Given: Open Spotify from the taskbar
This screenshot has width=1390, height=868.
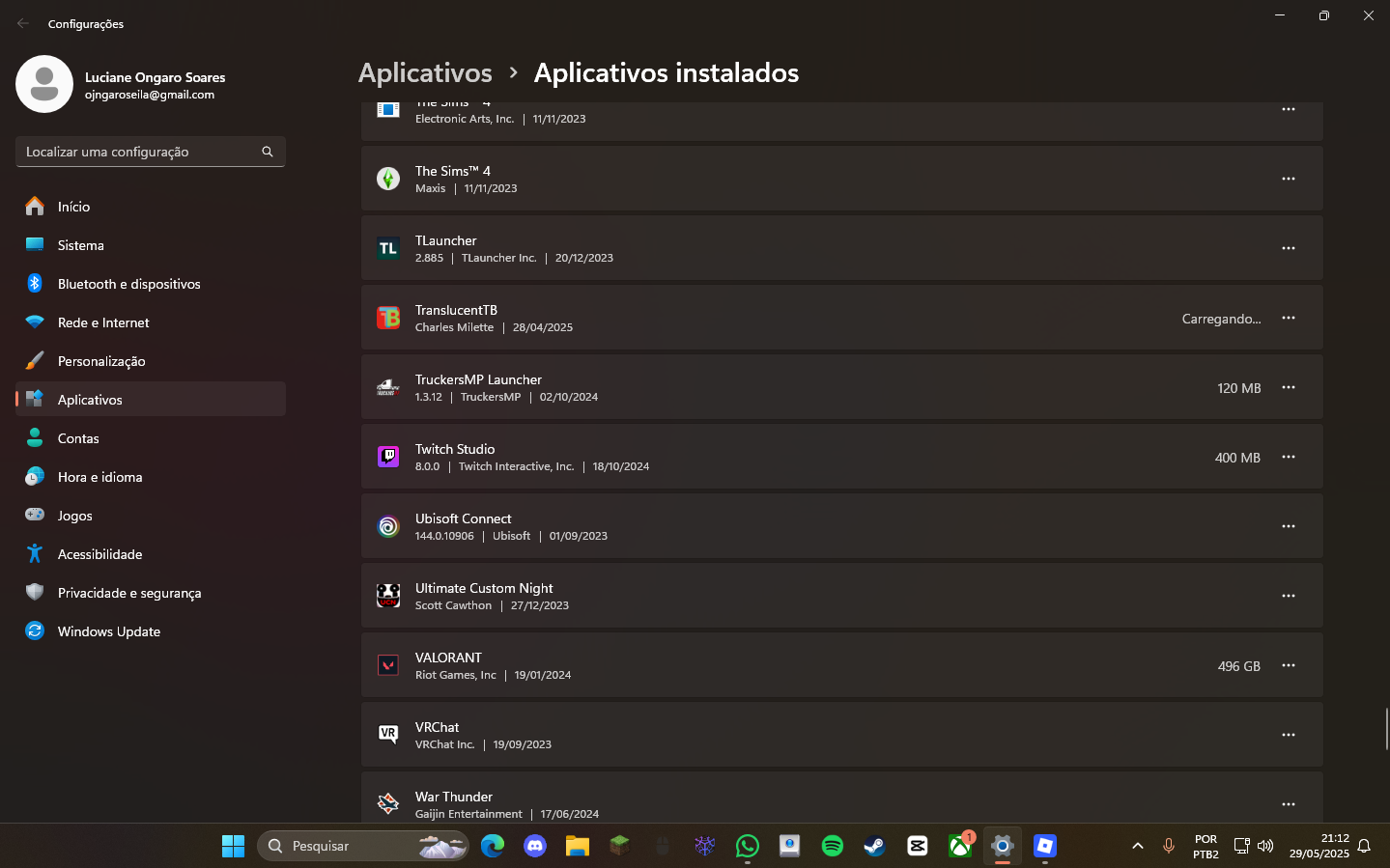Looking at the screenshot, I should pos(832,846).
